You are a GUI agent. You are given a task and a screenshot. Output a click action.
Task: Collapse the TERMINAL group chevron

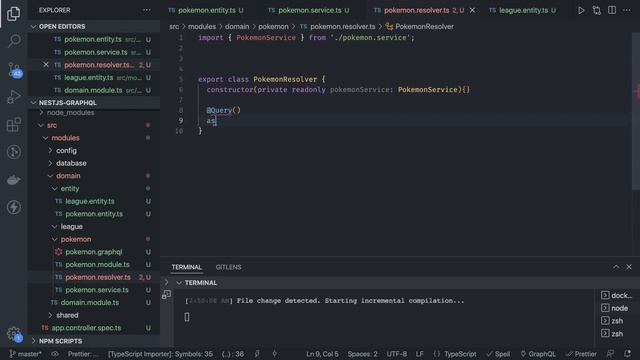coord(179,283)
